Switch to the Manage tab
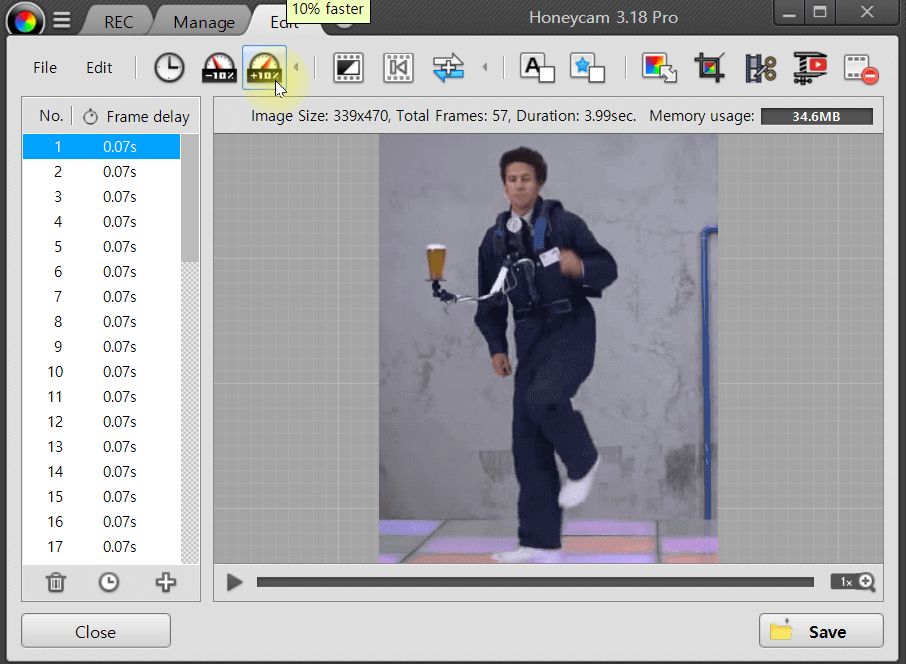Screen dimensions: 906x664 [x=204, y=22]
